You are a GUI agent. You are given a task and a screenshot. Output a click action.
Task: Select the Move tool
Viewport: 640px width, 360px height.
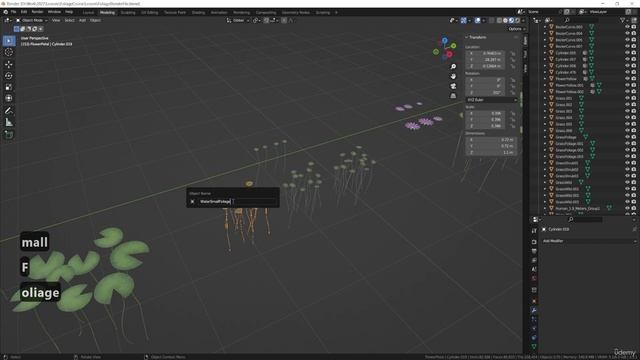(x=9, y=64)
